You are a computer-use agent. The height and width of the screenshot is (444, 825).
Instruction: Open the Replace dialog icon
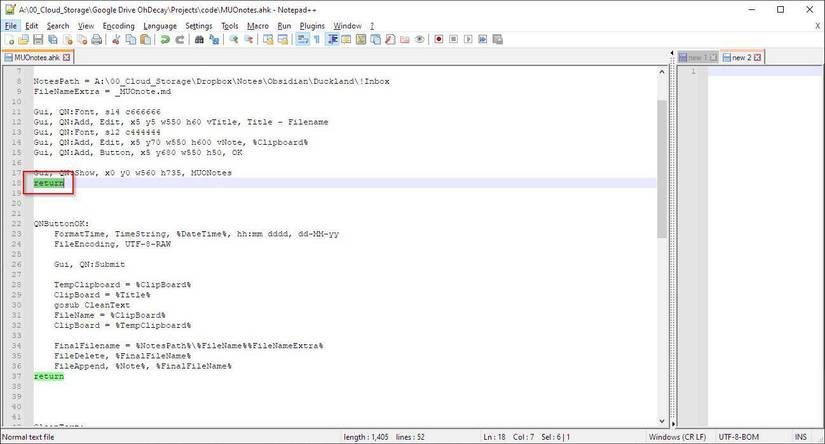214,39
